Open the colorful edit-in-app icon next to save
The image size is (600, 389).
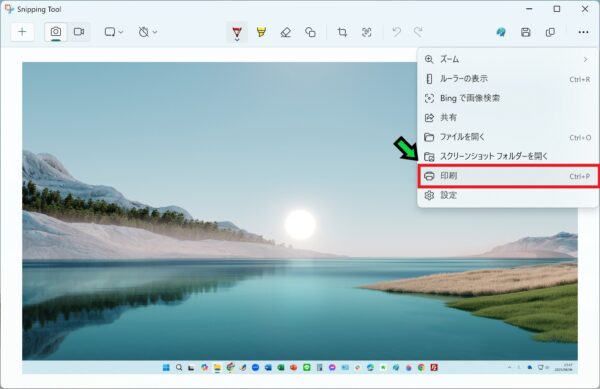[501, 33]
